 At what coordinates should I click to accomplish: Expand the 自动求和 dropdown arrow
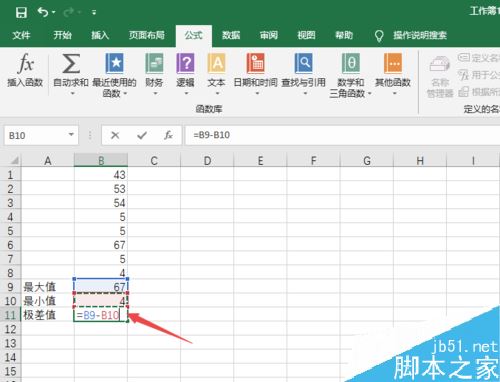(x=72, y=93)
